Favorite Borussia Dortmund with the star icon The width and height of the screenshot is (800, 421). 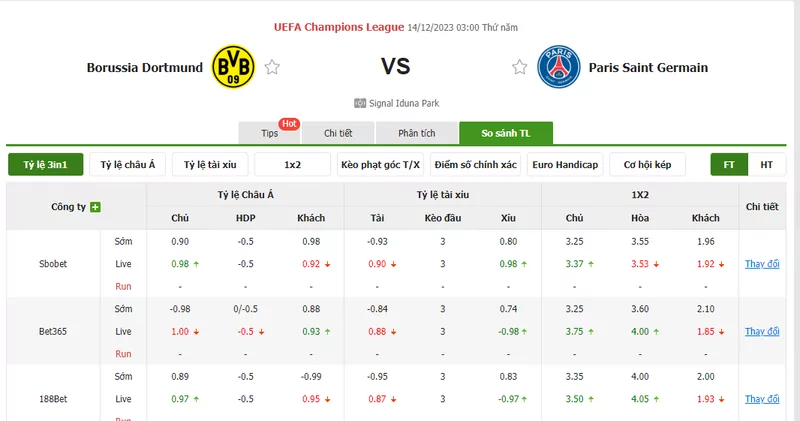[272, 67]
